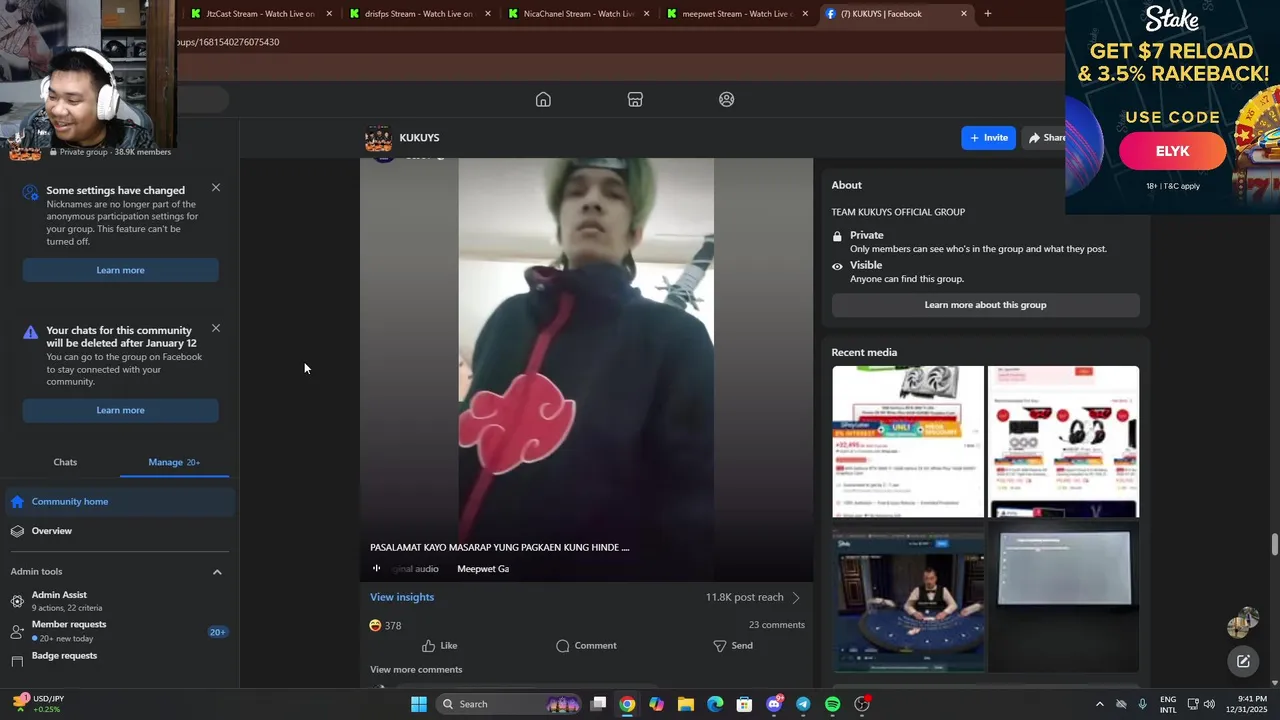Show hidden system tray icons
The width and height of the screenshot is (1280, 720).
click(x=1100, y=704)
